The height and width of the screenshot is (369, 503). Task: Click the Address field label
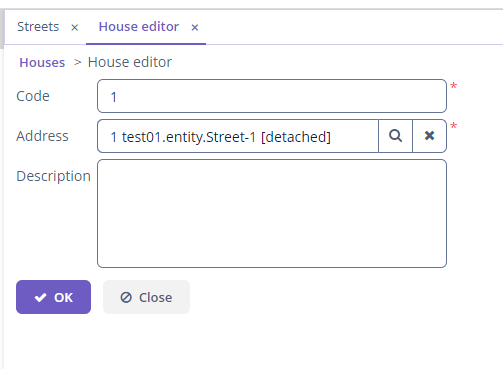[x=42, y=136]
